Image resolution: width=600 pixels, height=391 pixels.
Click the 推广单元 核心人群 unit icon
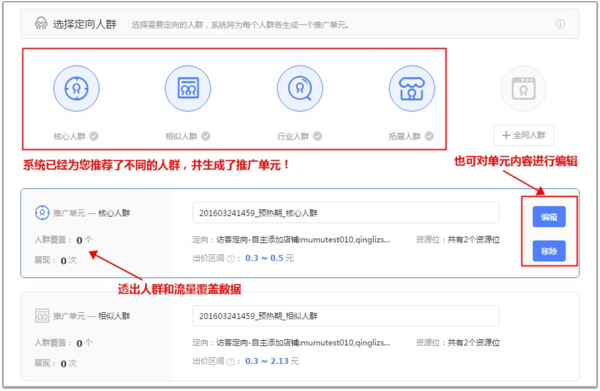(42, 212)
